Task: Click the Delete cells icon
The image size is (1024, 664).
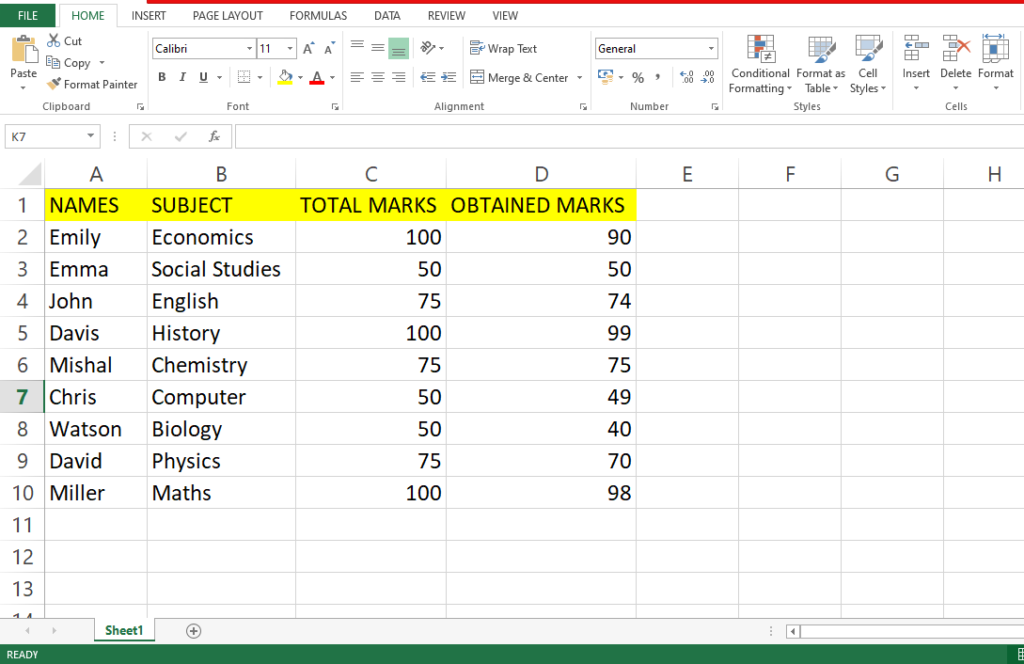Action: tap(955, 49)
